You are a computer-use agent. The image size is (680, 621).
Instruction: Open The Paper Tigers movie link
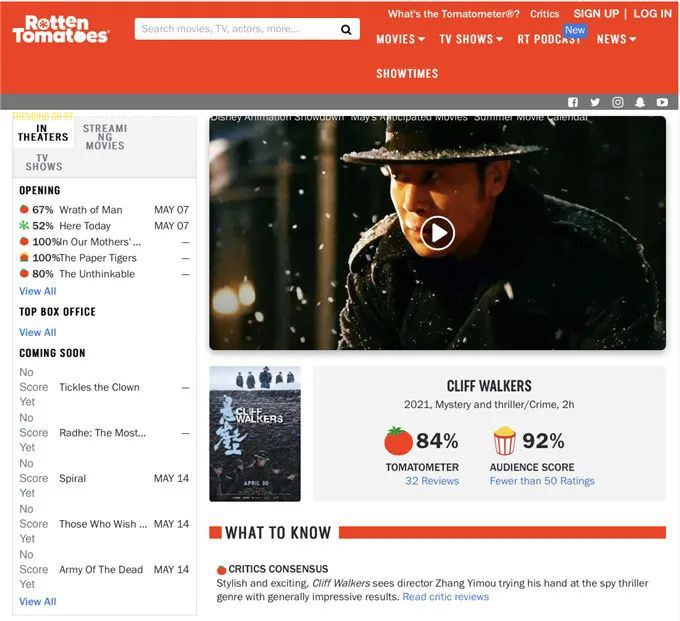[x=98, y=258]
